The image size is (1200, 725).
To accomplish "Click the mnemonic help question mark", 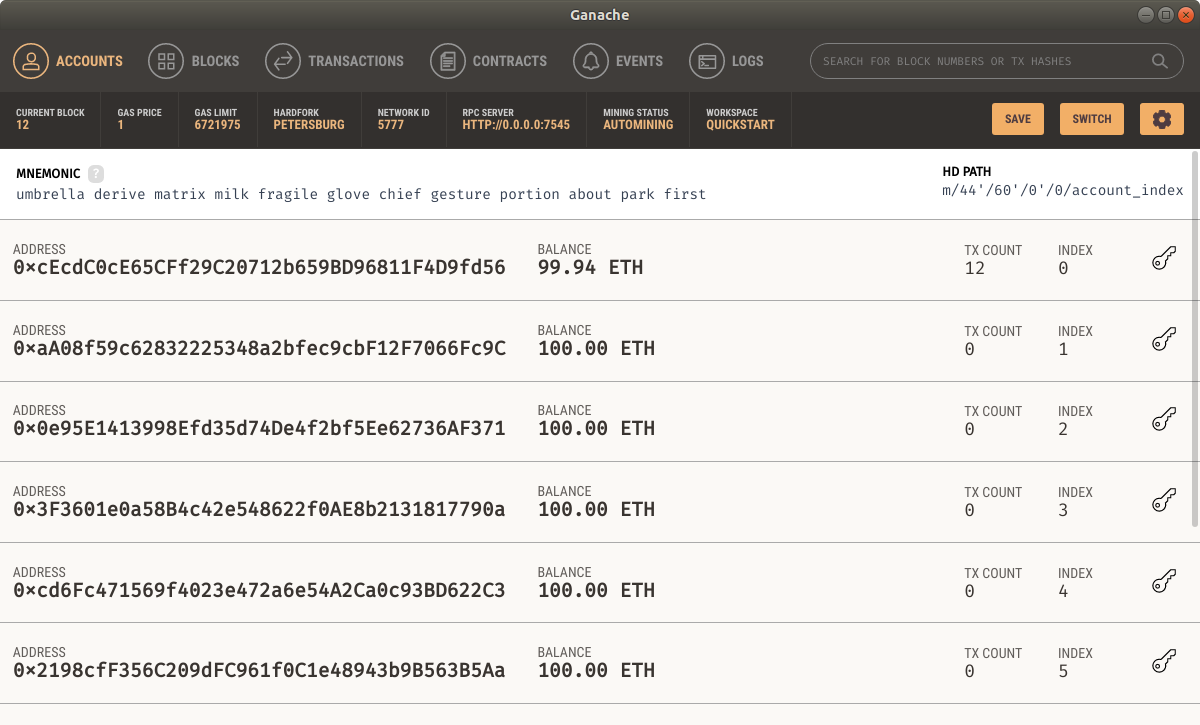I will (96, 173).
